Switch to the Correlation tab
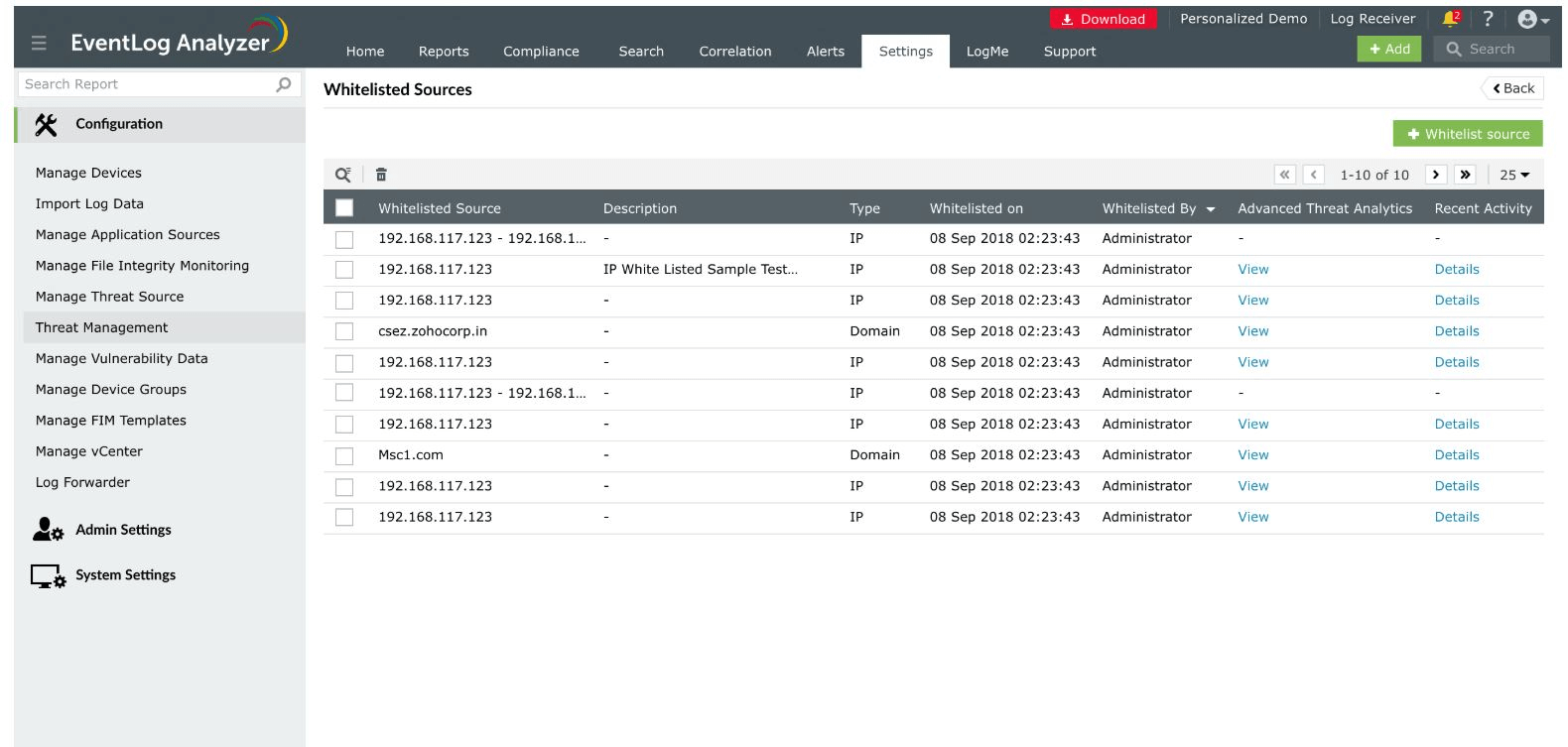Screen dimensions: 1568x747 tap(734, 52)
